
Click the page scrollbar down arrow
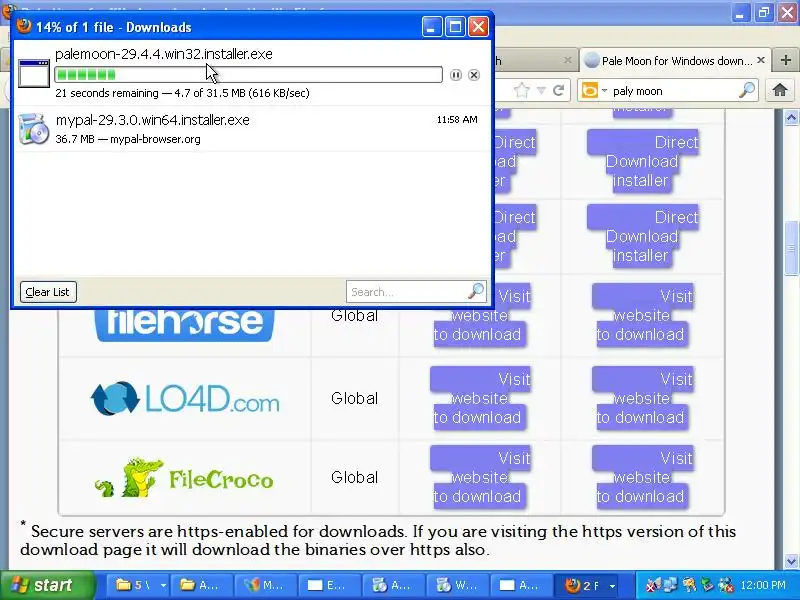coord(791,561)
